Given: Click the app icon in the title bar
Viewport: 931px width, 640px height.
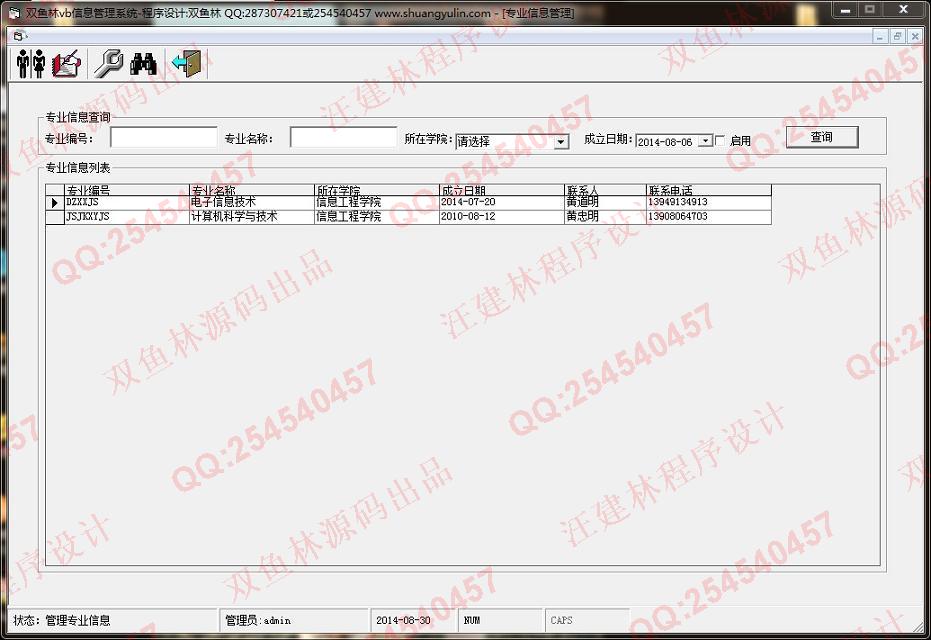Looking at the screenshot, I should [14, 12].
